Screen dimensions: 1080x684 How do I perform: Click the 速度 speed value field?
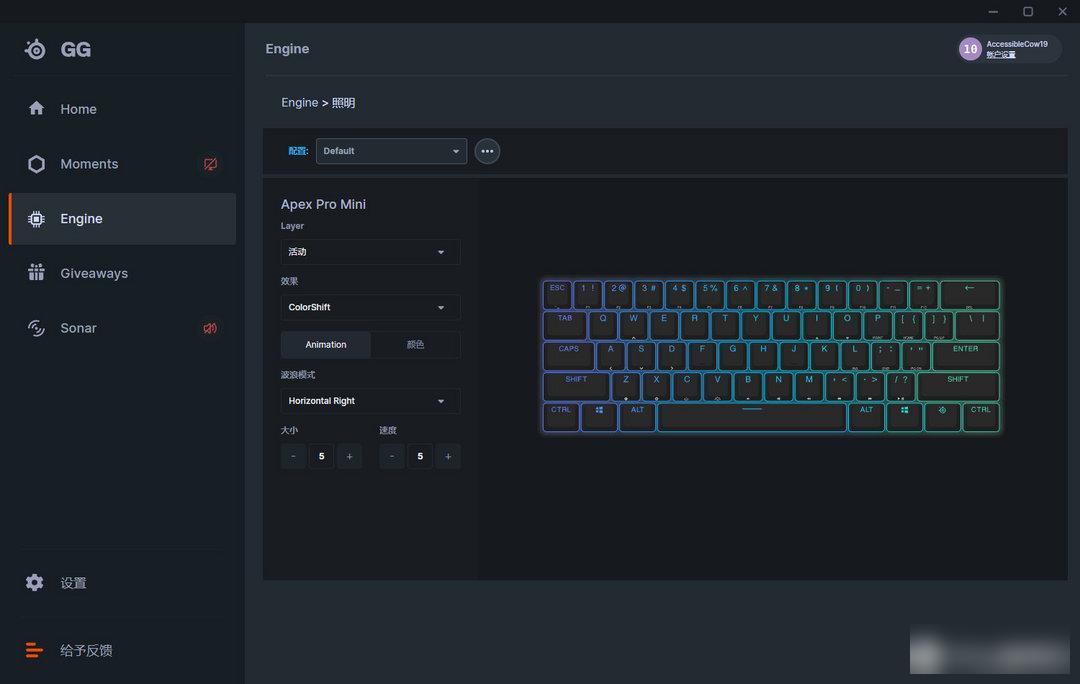pyautogui.click(x=420, y=456)
